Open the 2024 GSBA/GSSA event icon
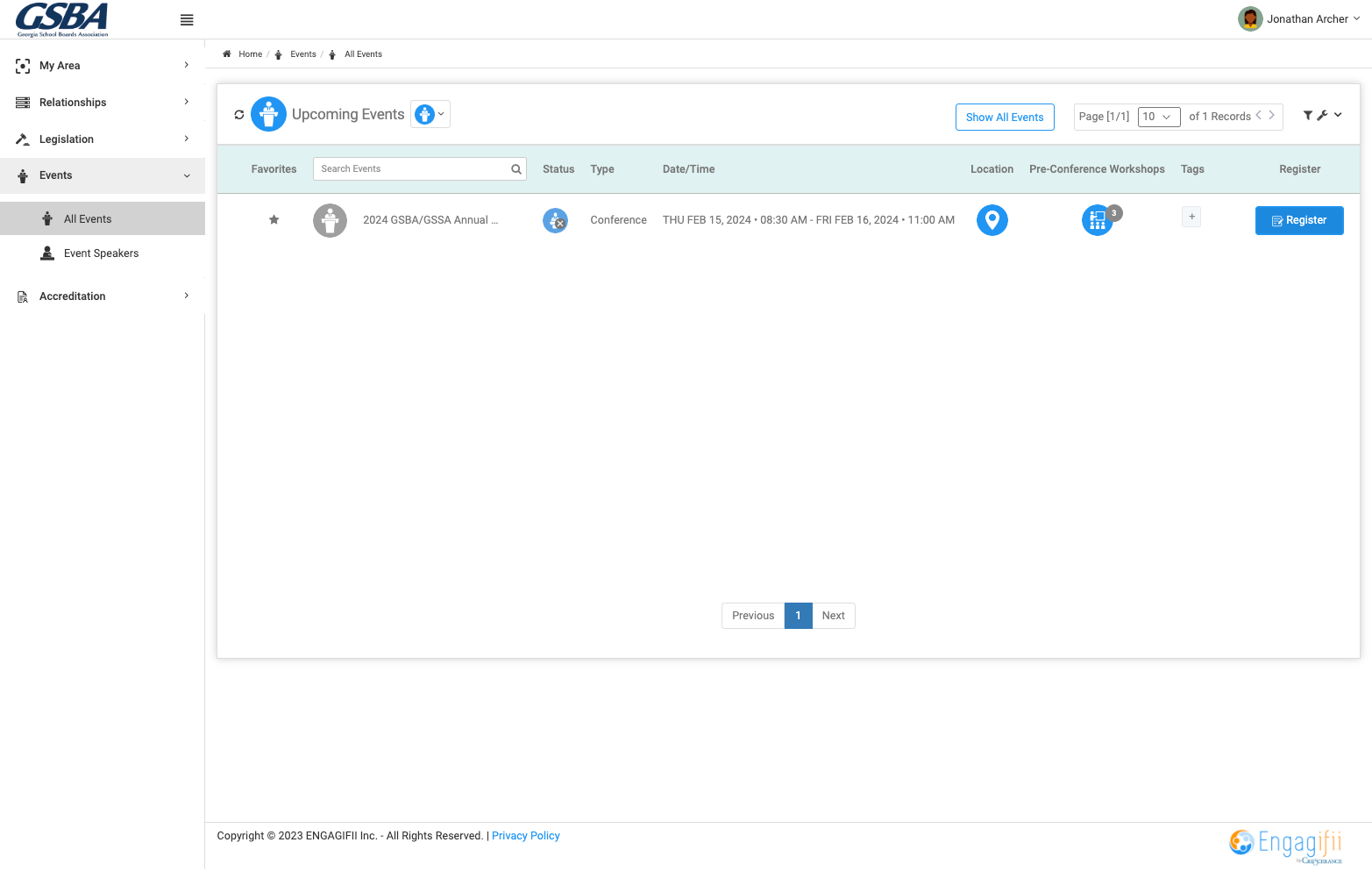 [x=330, y=221]
